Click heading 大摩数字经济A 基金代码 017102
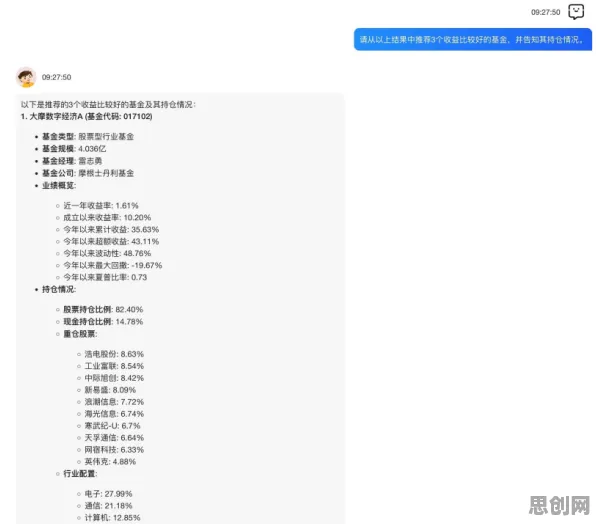This screenshot has height=524, width=596. pyautogui.click(x=86, y=116)
